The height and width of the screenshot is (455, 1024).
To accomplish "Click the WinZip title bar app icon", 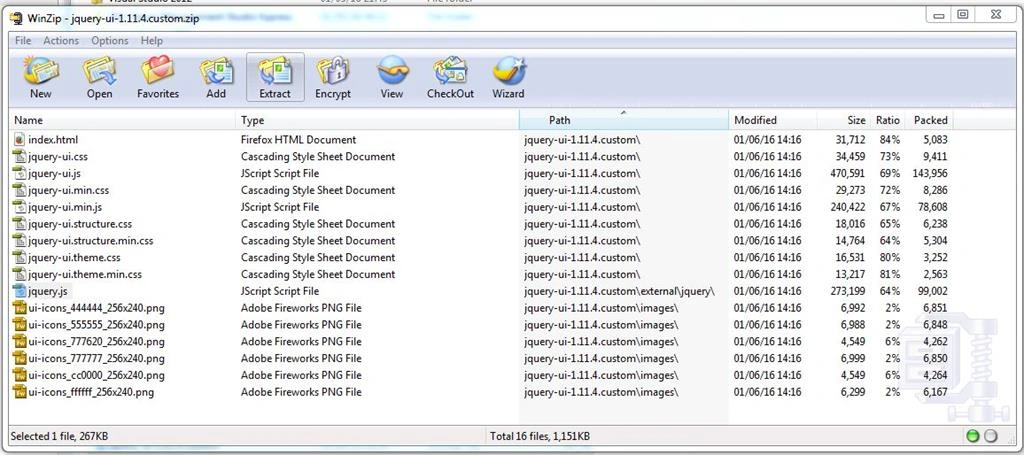I will [16, 18].
